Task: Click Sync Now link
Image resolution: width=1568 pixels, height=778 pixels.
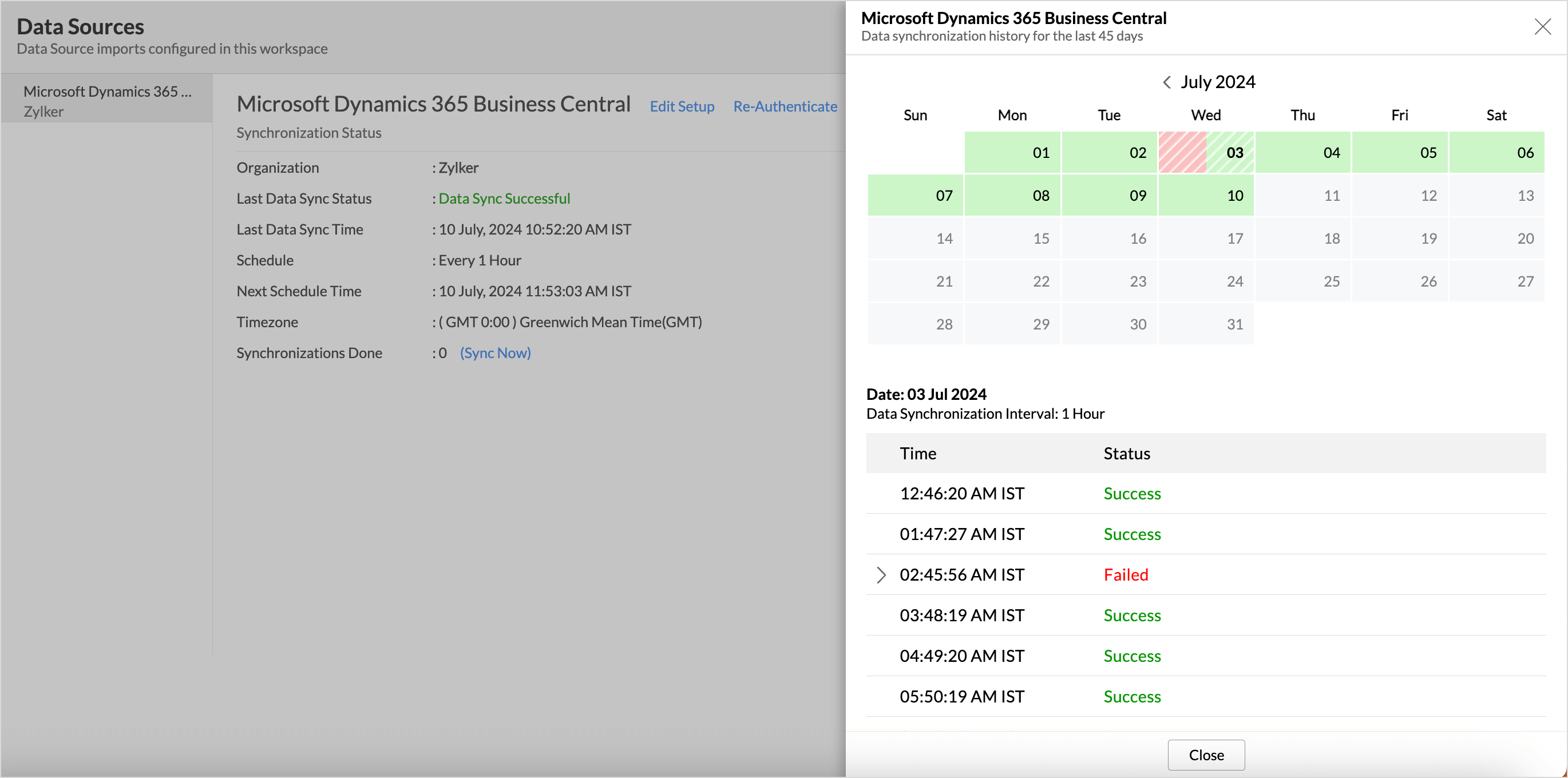Action: pos(495,353)
